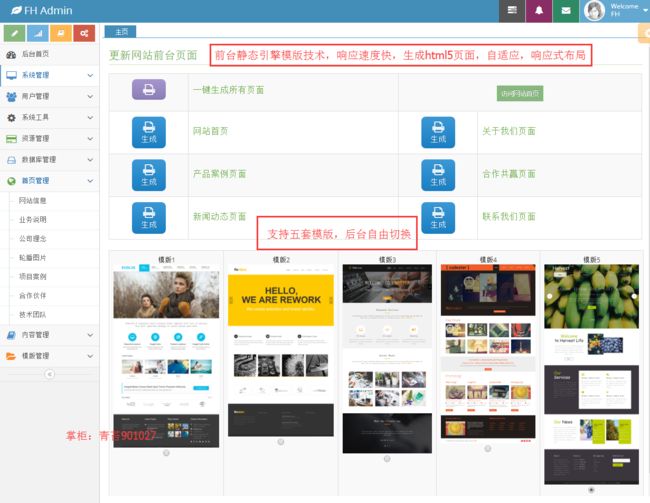Select the 模版5 radio button
The image size is (650, 503).
pyautogui.click(x=591, y=490)
